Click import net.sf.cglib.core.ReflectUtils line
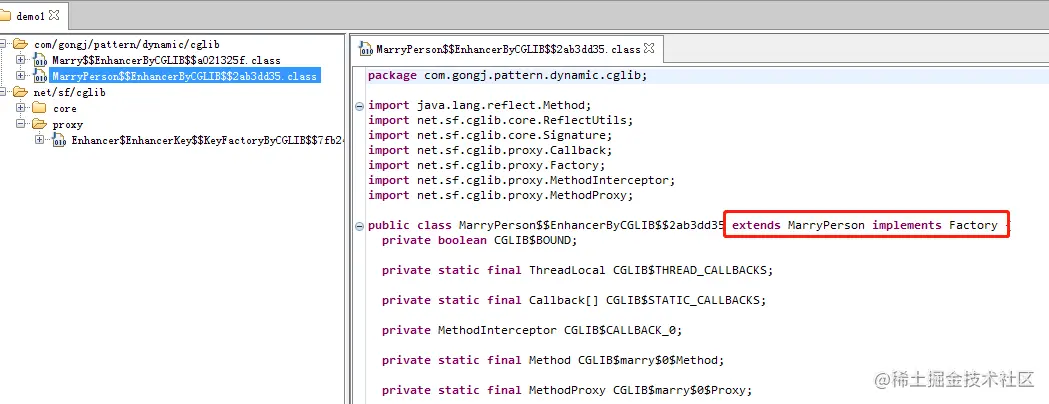The width and height of the screenshot is (1049, 404). 500,120
